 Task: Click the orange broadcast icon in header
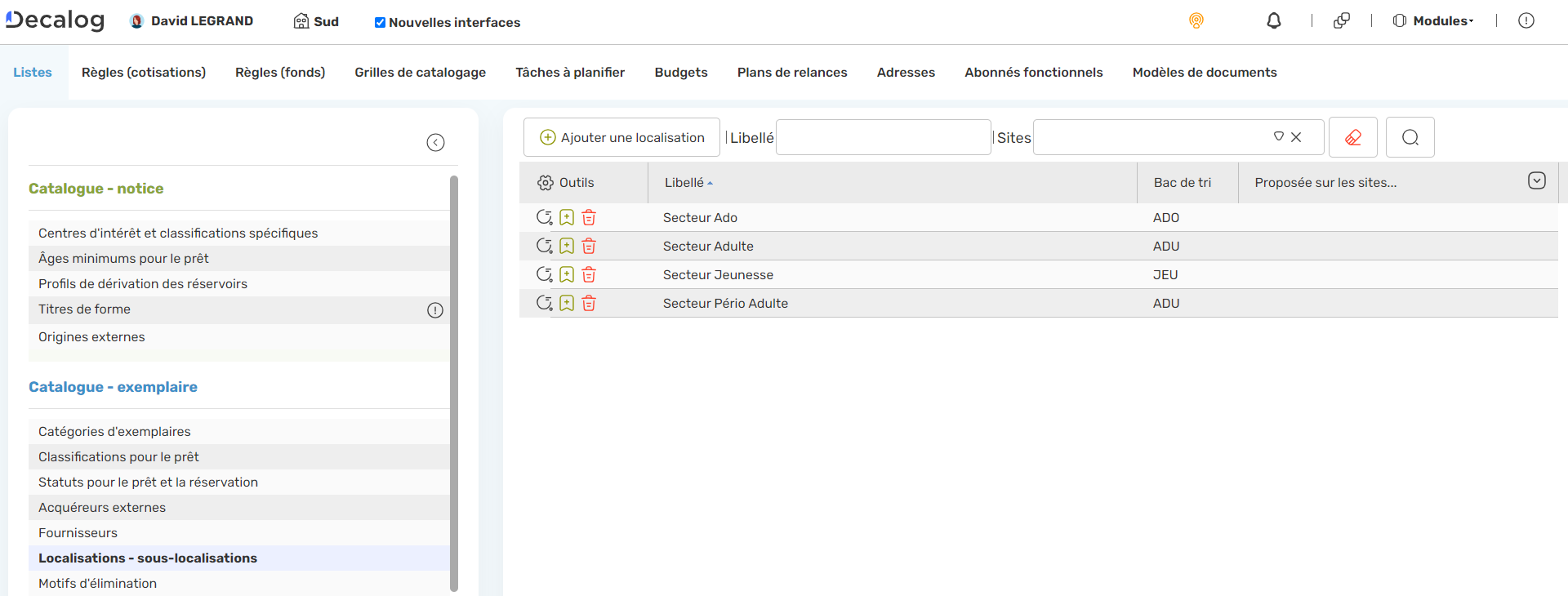coord(1196,21)
